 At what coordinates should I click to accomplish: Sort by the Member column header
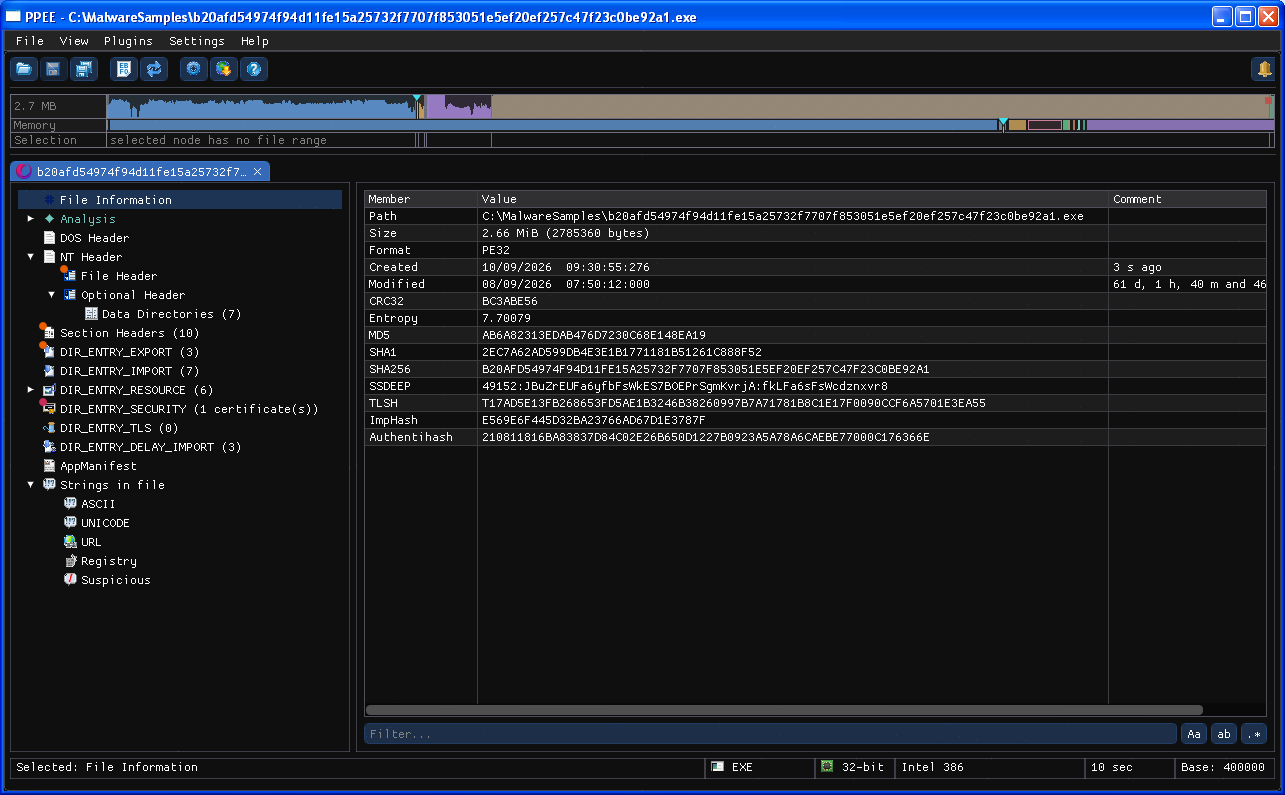421,199
